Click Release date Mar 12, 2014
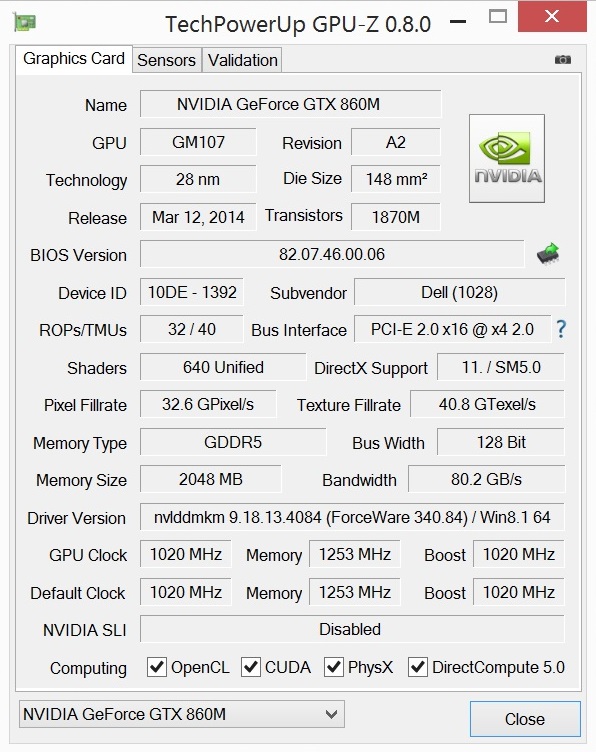 (x=199, y=217)
